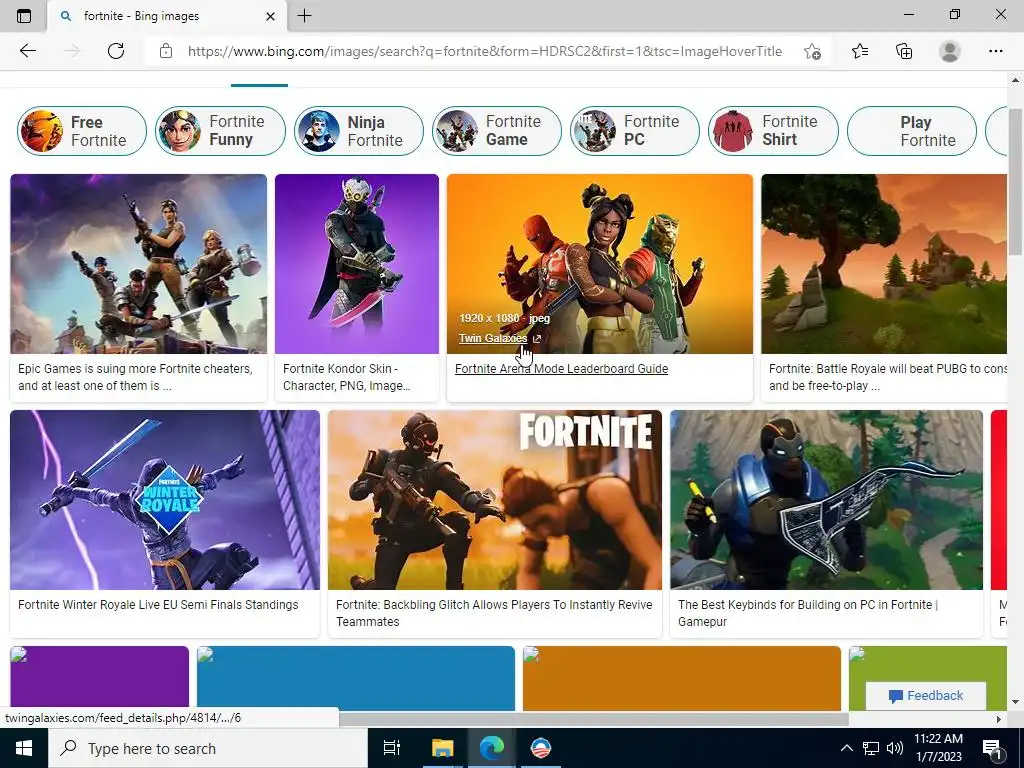Screen dimensions: 1024x768
Task: Open the Settings and more ellipsis menu
Action: [x=995, y=51]
